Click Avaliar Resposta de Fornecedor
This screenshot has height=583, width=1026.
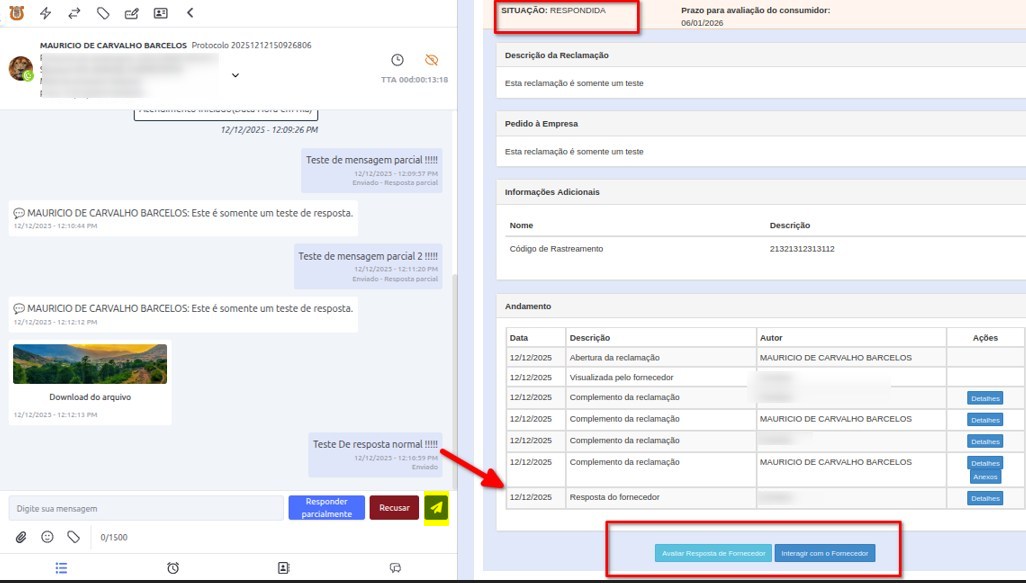713,552
